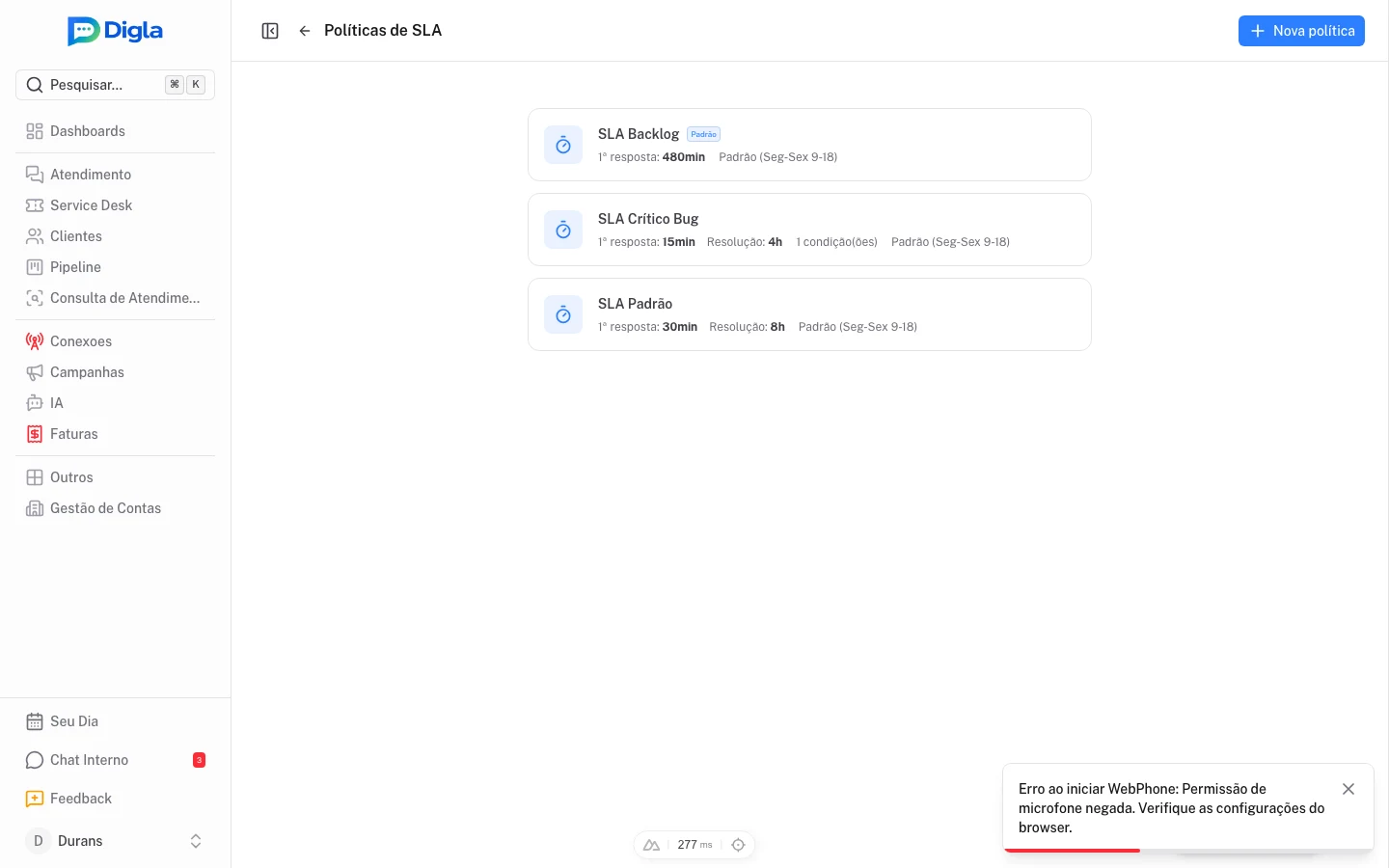Viewport: 1389px width, 868px height.
Task: Toggle the sidebar collapse icon
Action: [x=270, y=31]
